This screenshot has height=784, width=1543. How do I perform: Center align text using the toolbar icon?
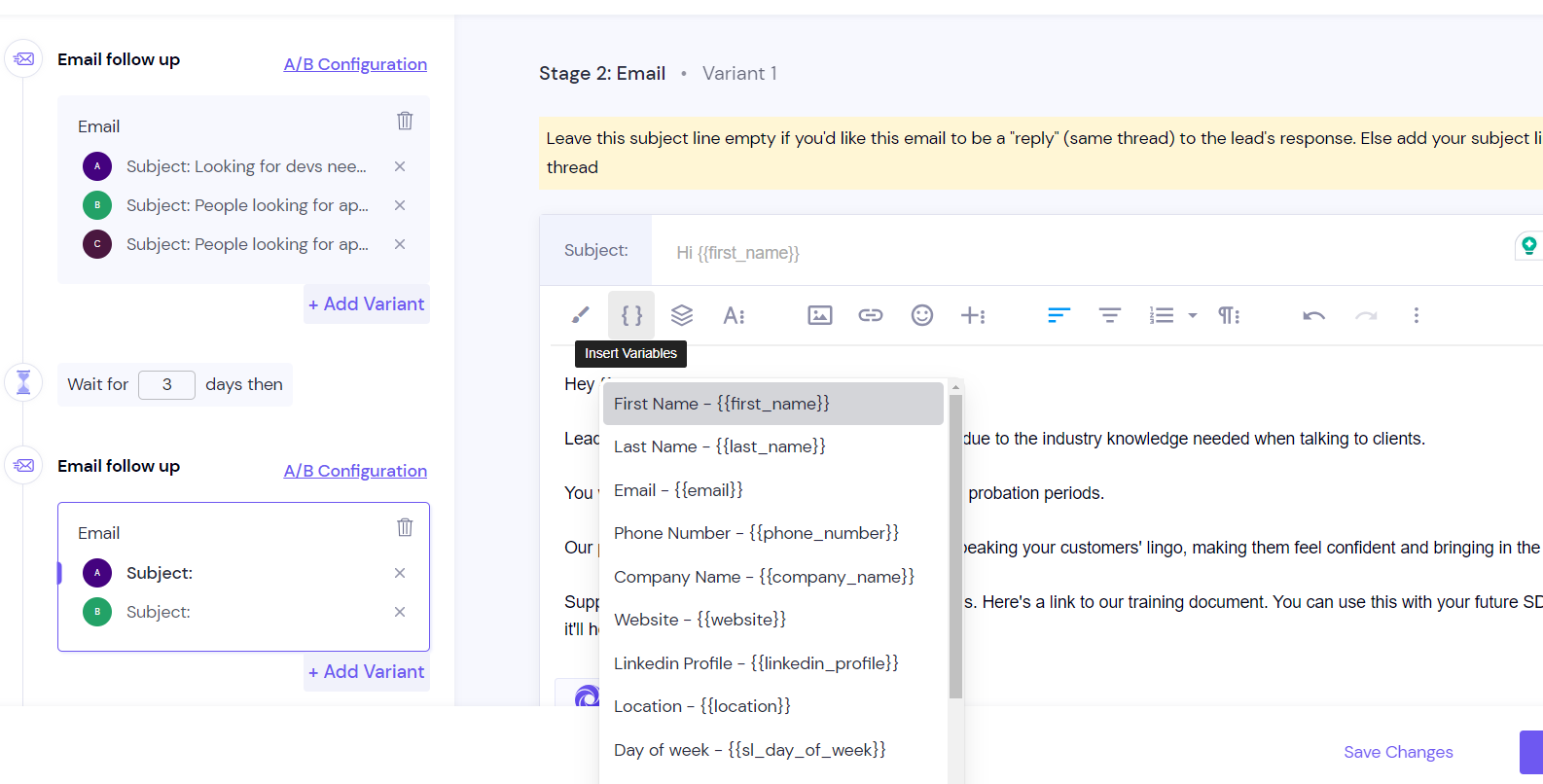1110,315
